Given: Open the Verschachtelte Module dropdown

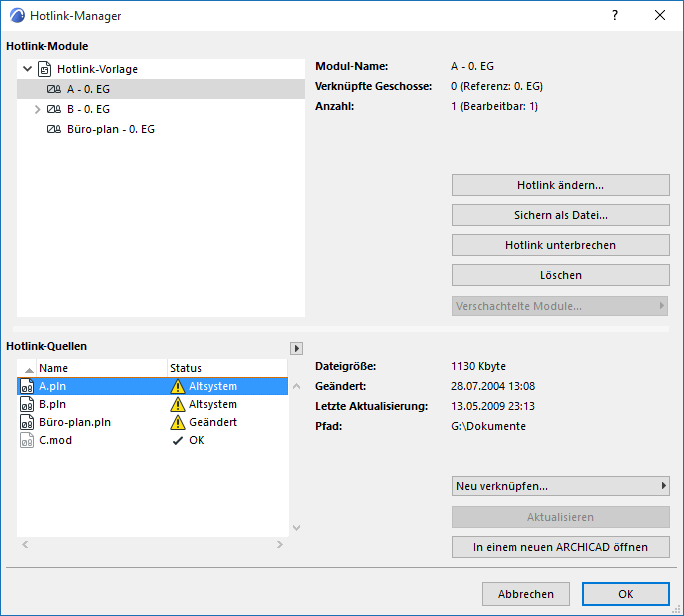Looking at the screenshot, I should click(x=561, y=306).
